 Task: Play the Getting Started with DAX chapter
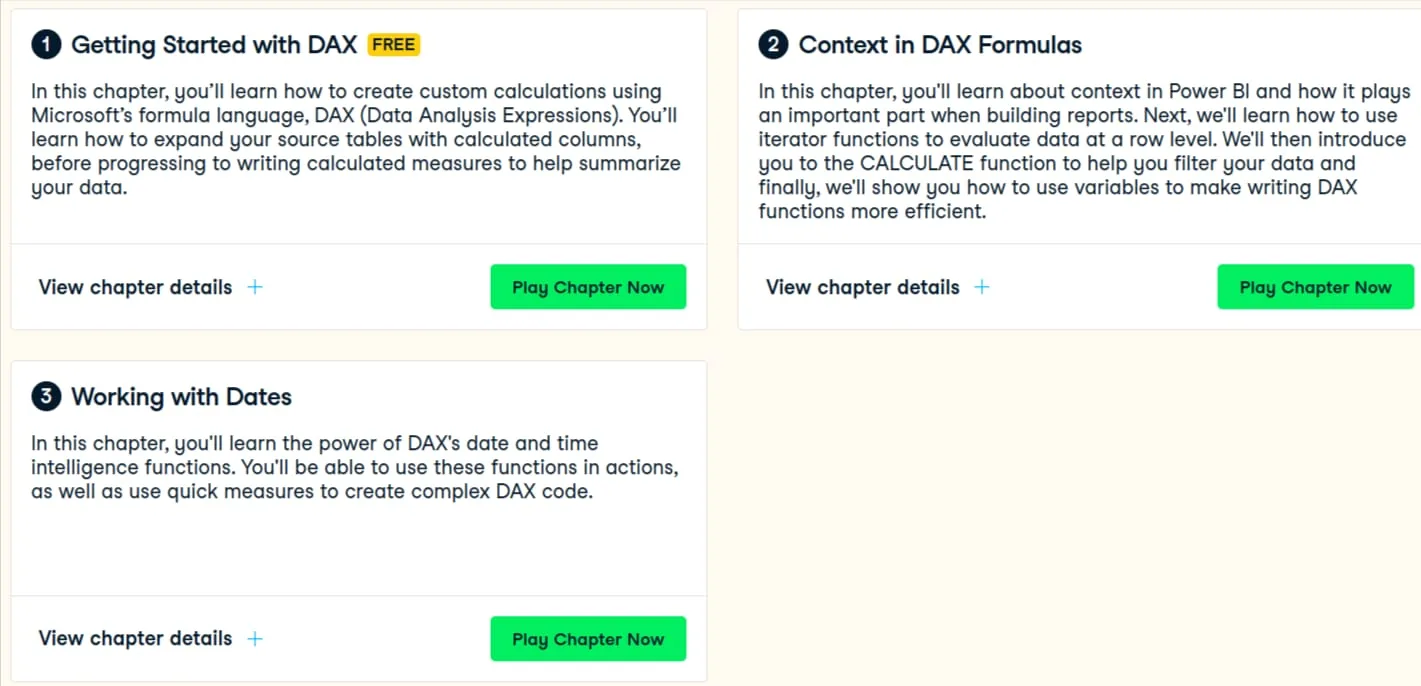pos(588,287)
